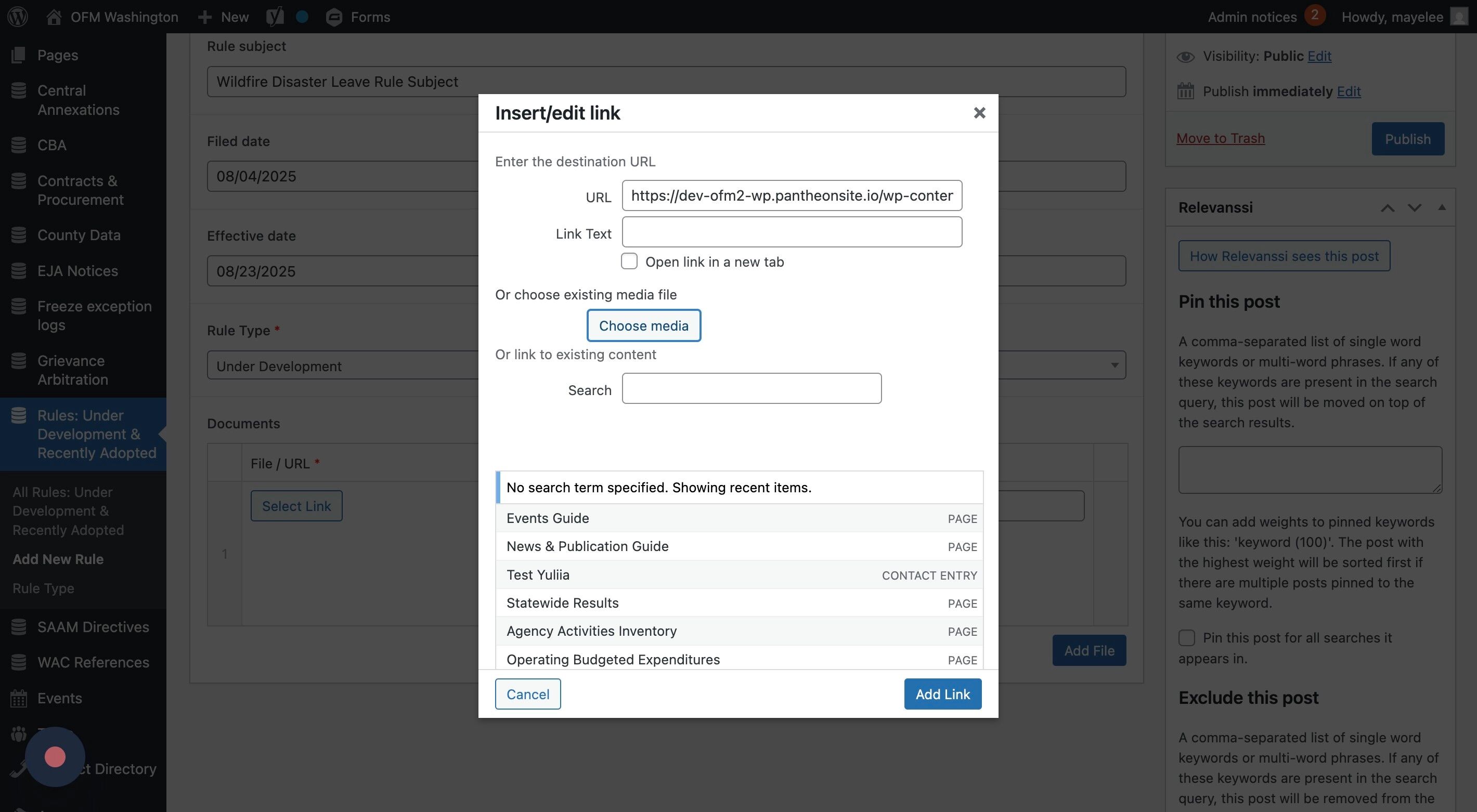Click the Admin notices badge showing 2
This screenshot has width=1477, height=812.
click(x=1314, y=16)
